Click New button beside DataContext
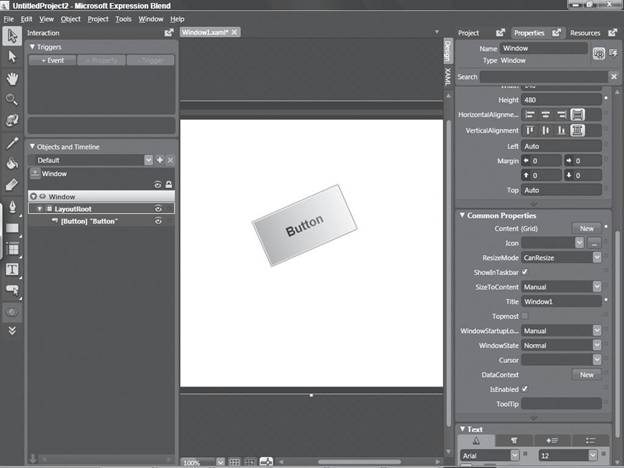624x468 pixels. pyautogui.click(x=586, y=375)
